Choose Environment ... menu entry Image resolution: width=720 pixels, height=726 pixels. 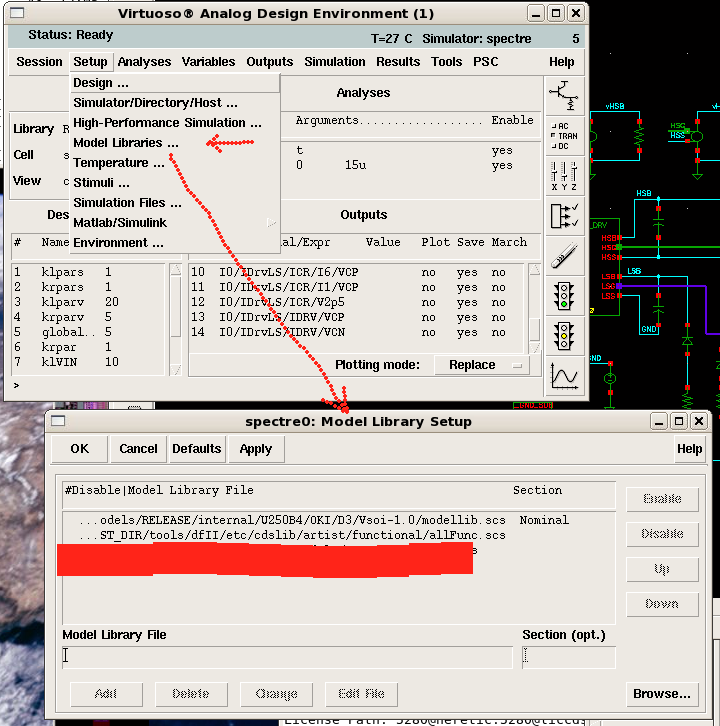[x=175, y=243]
